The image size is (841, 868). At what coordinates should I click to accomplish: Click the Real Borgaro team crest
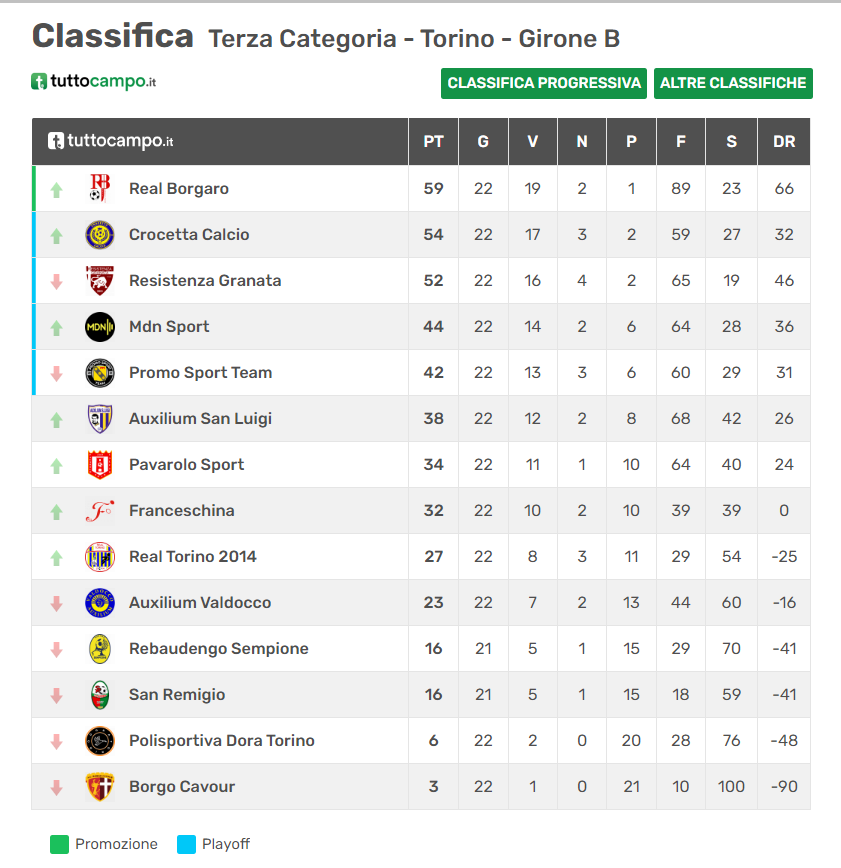pos(100,189)
